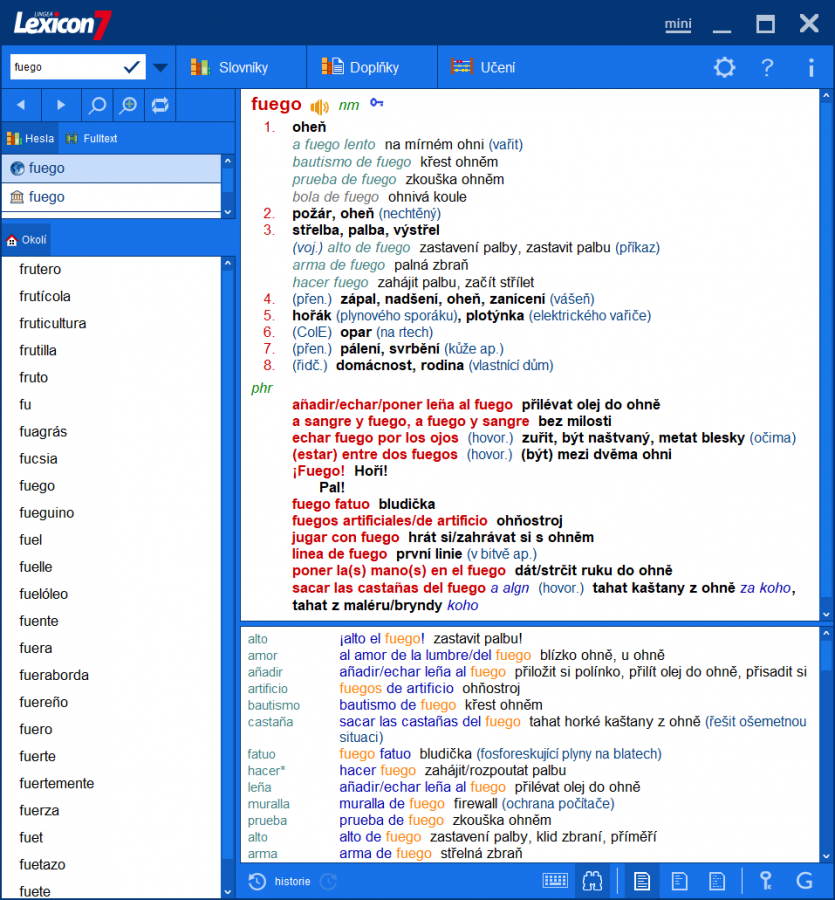Click the binoculars icon in the bottom bar
The height and width of the screenshot is (900, 835).
[x=592, y=881]
